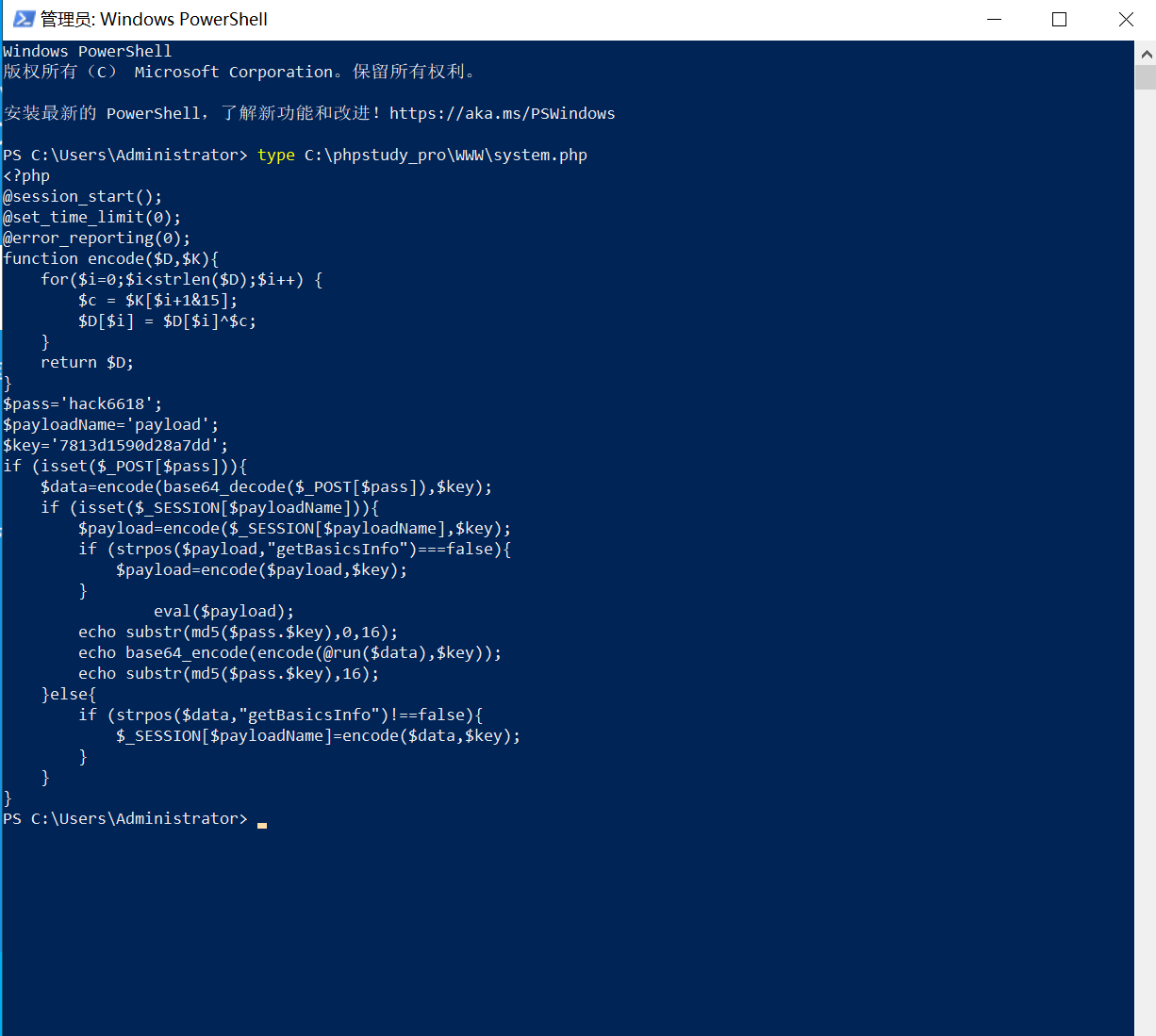Click the strpos getBasicsInfo !==false line
Viewport: 1156px width, 1036px height.
point(281,715)
